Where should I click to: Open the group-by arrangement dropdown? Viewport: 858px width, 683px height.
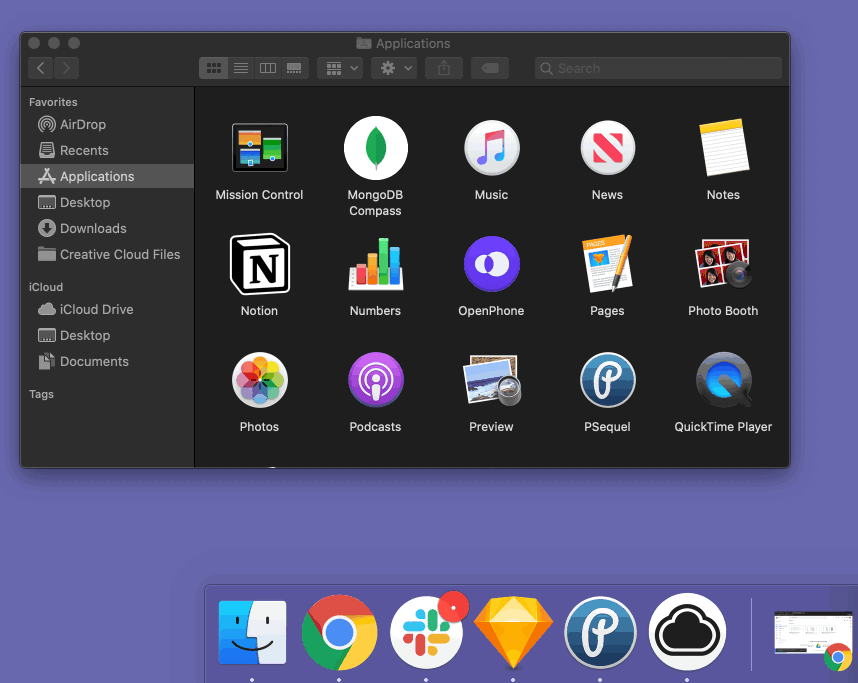[x=340, y=68]
